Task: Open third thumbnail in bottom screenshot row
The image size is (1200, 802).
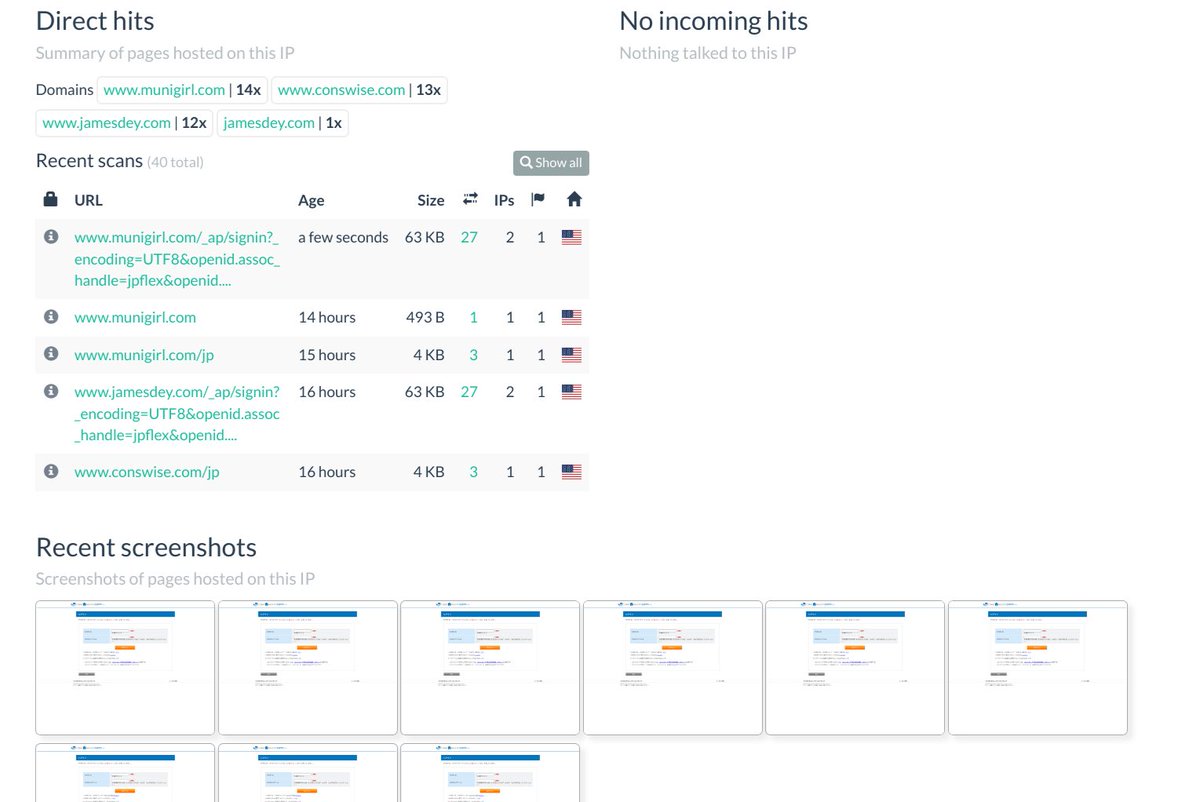Action: [490, 773]
